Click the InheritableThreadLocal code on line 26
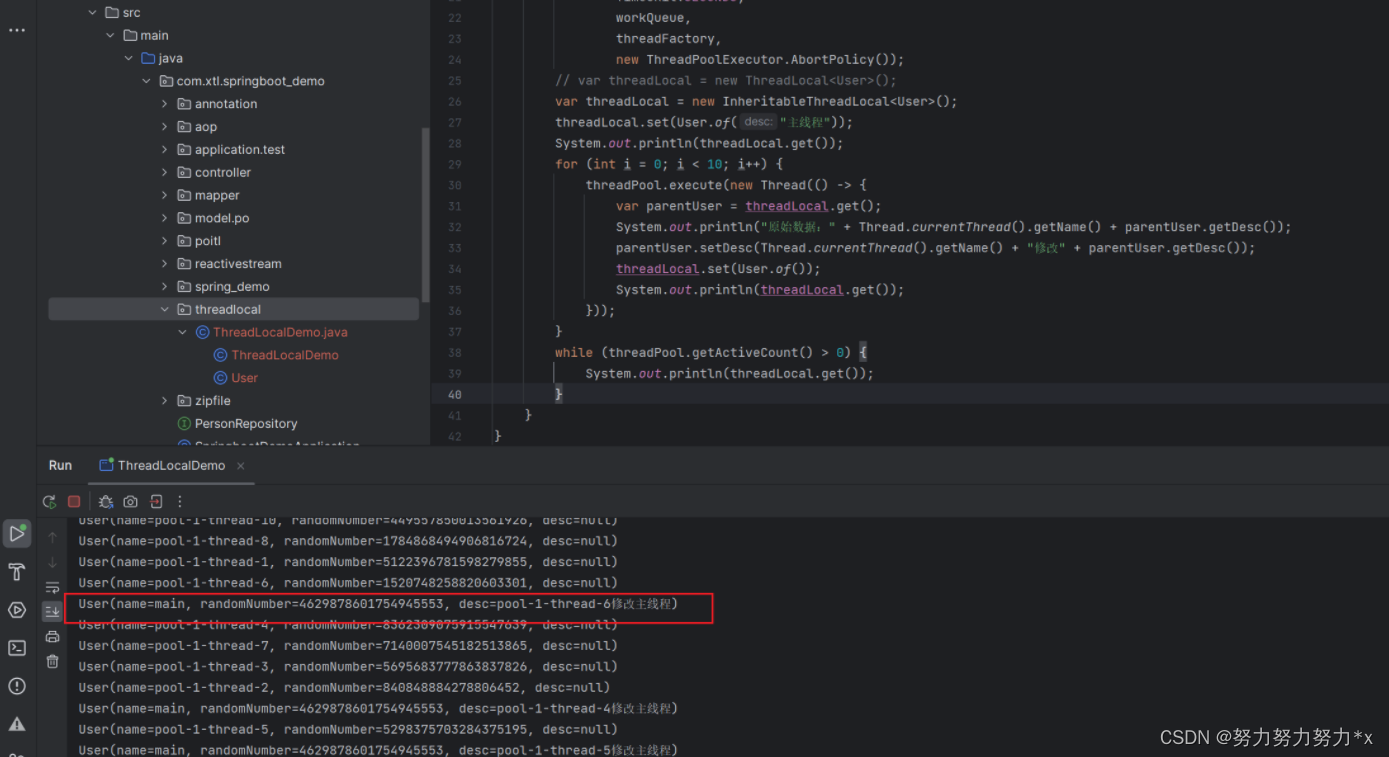This screenshot has height=757, width=1389. pos(756,102)
